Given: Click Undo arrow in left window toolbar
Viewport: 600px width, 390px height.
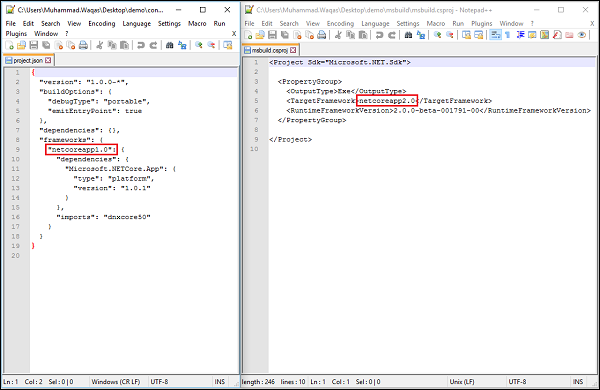Looking at the screenshot, I should click(141, 45).
